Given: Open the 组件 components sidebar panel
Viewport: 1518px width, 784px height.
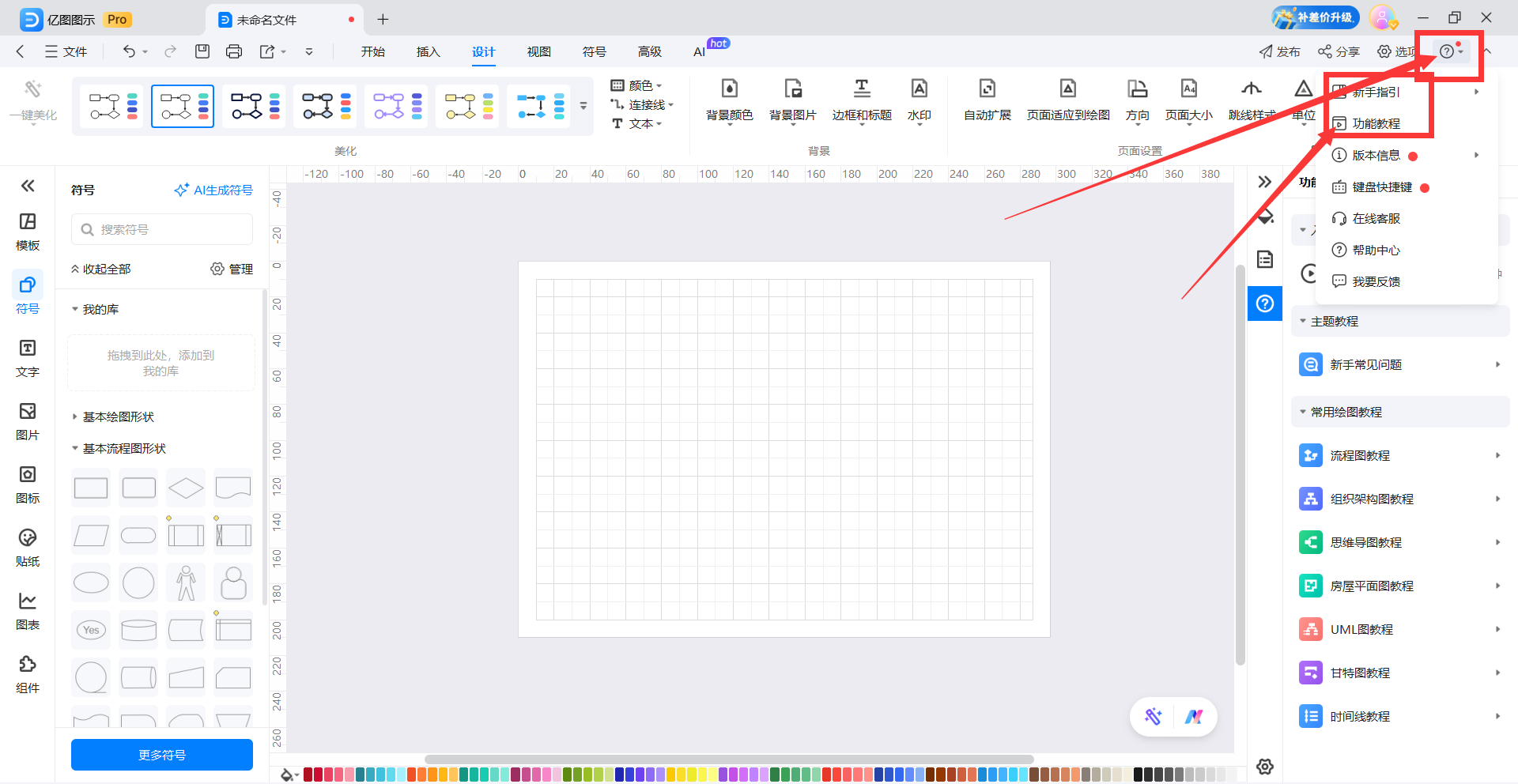Looking at the screenshot, I should (x=28, y=674).
